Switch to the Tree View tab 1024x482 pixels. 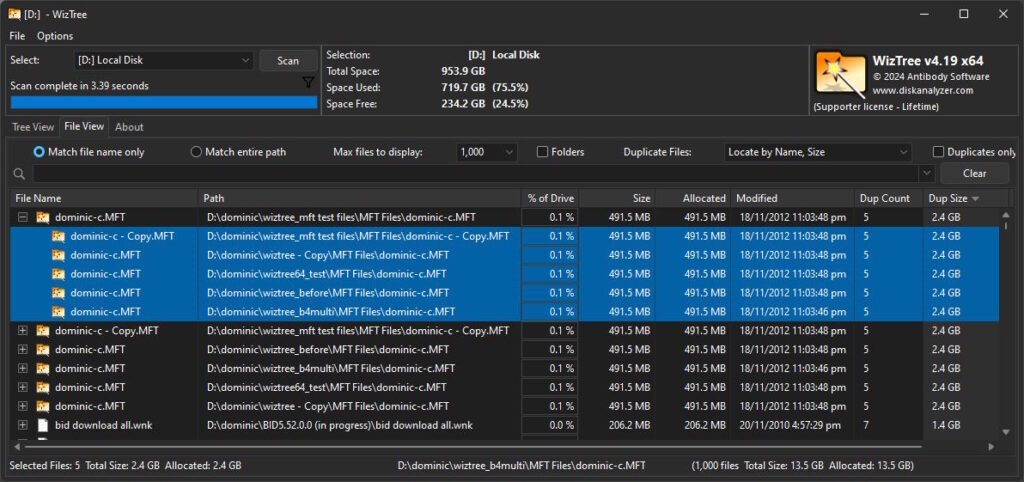[33, 127]
